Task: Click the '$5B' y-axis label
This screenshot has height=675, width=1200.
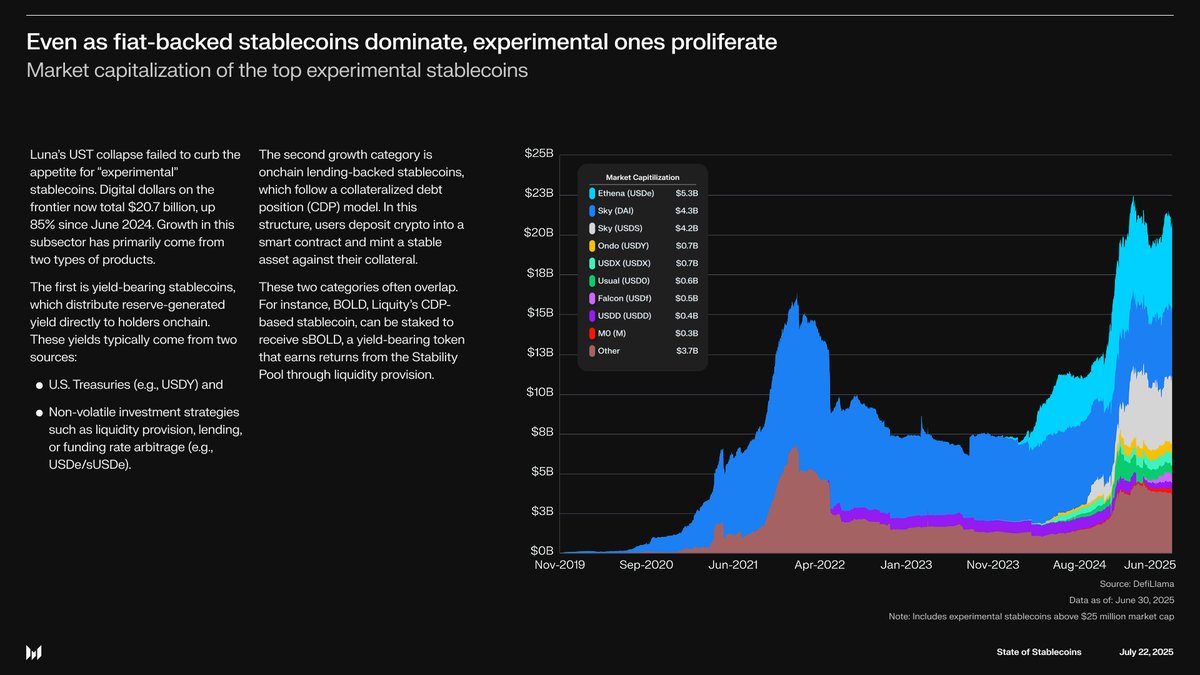Action: pyautogui.click(x=541, y=471)
